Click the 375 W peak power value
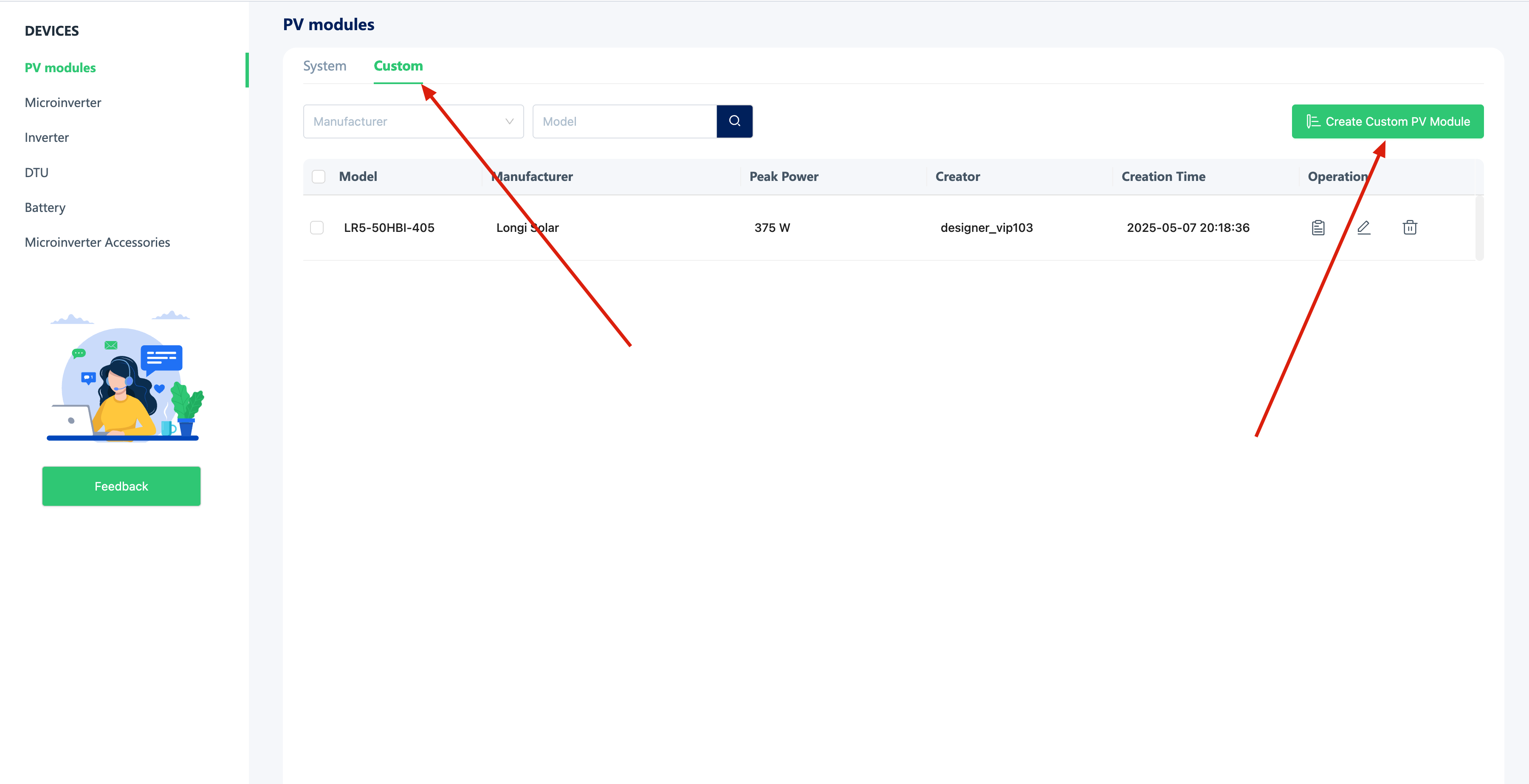The image size is (1529, 784). [772, 227]
